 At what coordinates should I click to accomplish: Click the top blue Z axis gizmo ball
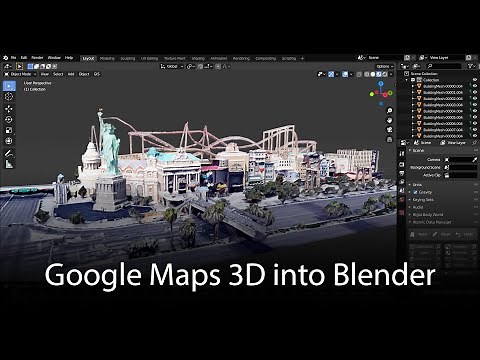click(x=381, y=84)
